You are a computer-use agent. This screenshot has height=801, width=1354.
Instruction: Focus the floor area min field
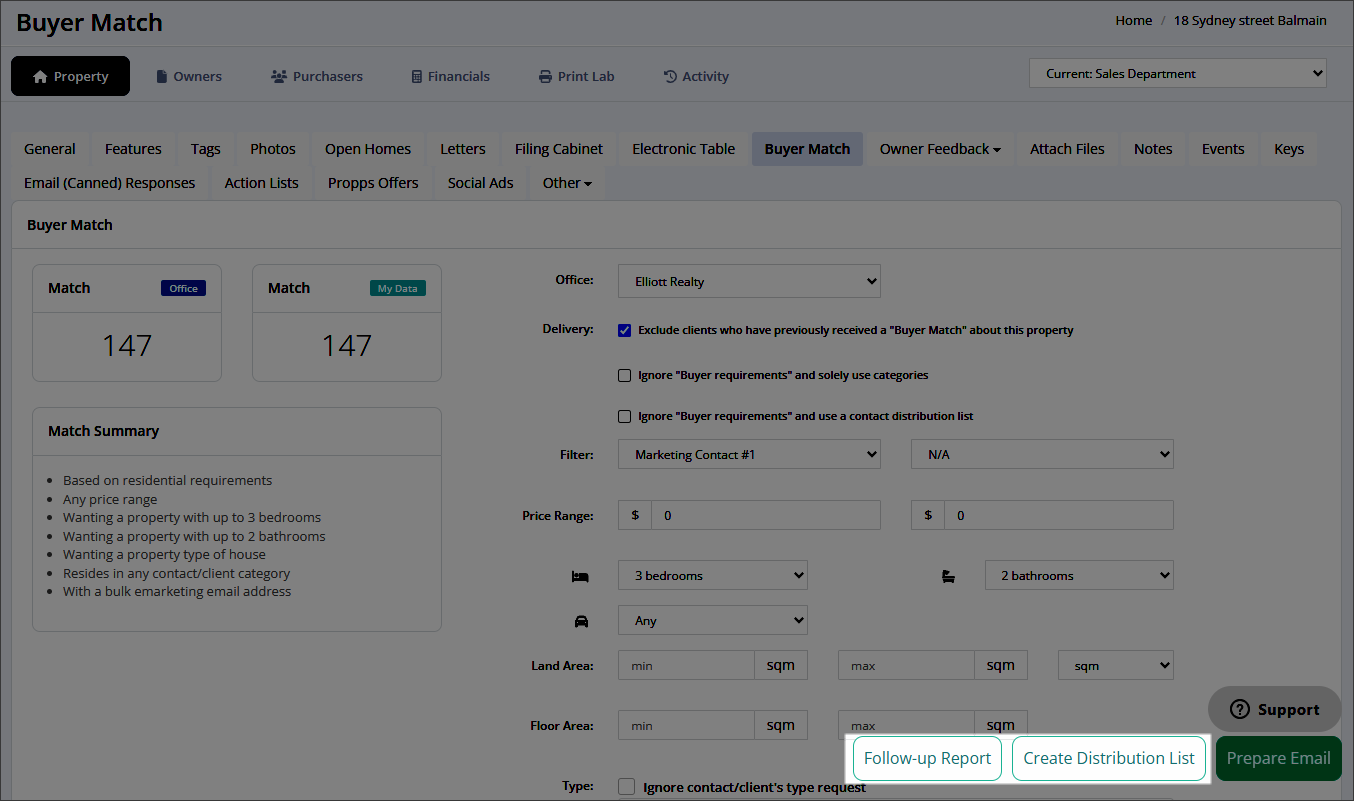pyautogui.click(x=686, y=725)
